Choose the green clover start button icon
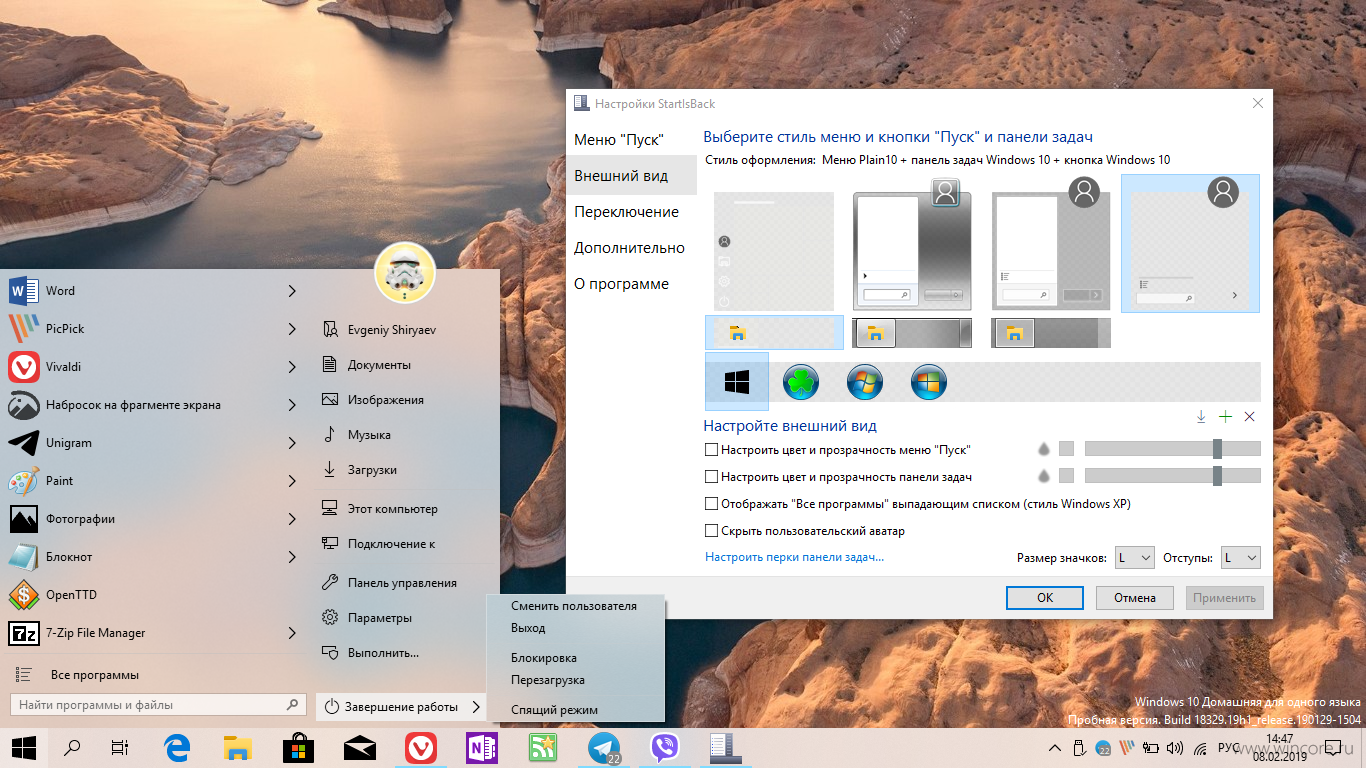This screenshot has width=1366, height=768. pos(801,382)
